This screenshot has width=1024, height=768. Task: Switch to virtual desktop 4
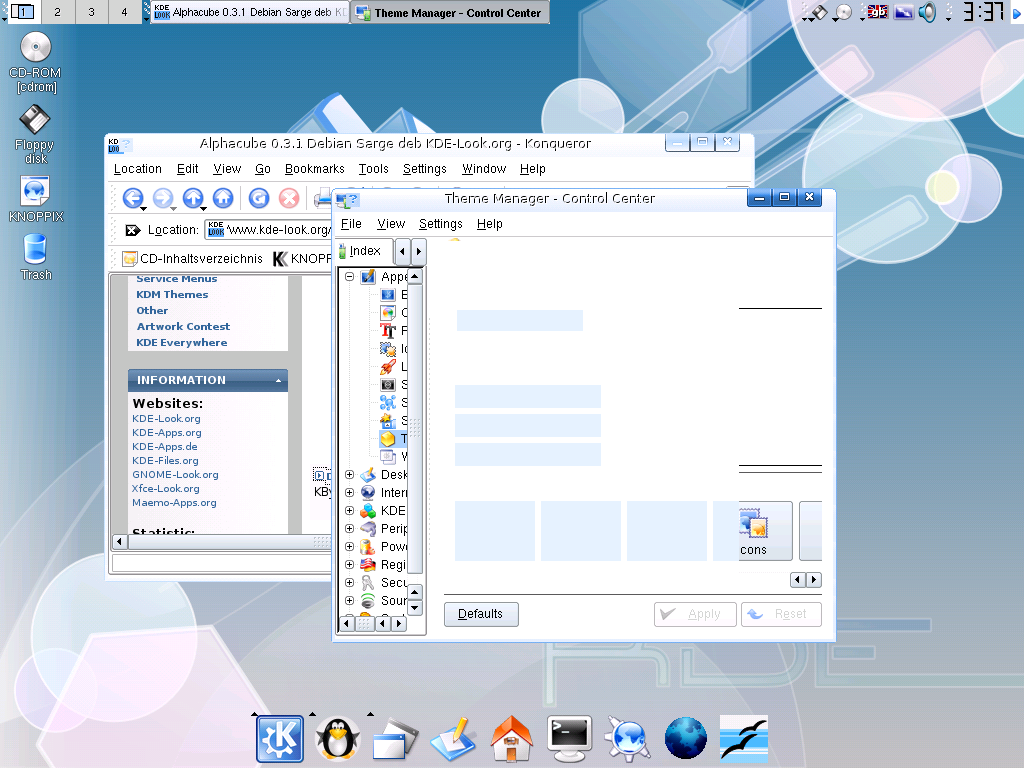(x=124, y=12)
